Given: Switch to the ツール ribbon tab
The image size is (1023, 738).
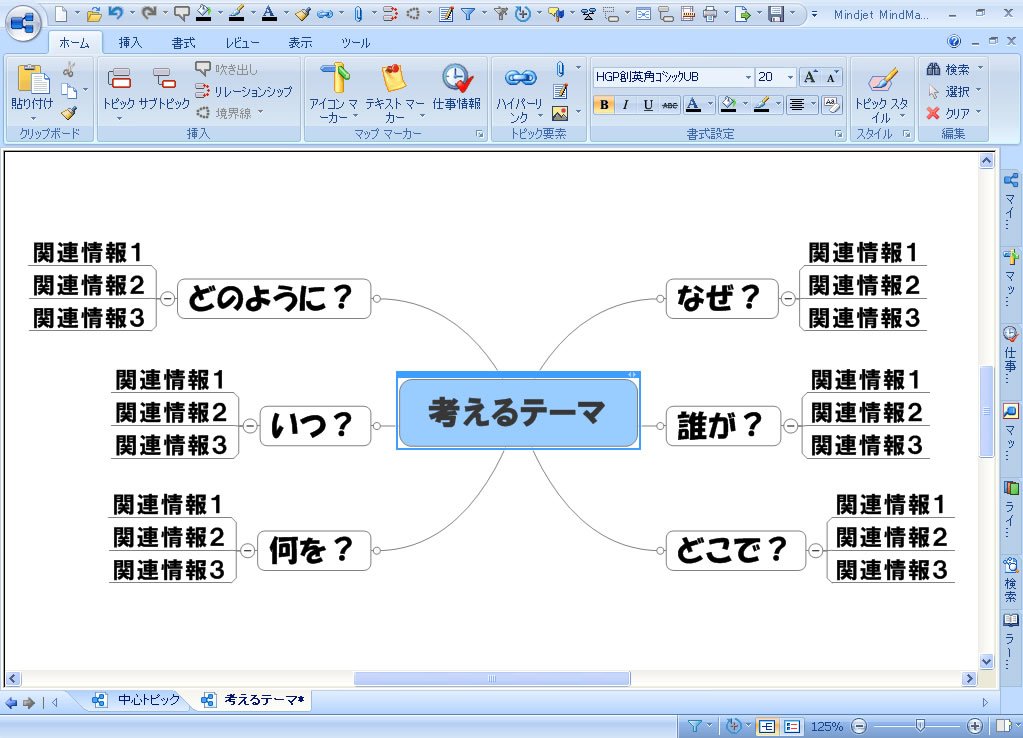Looking at the screenshot, I should 356,42.
